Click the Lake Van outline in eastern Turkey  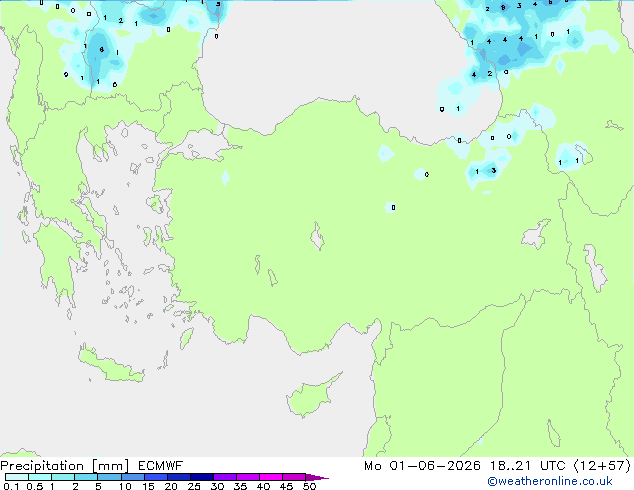(x=536, y=234)
